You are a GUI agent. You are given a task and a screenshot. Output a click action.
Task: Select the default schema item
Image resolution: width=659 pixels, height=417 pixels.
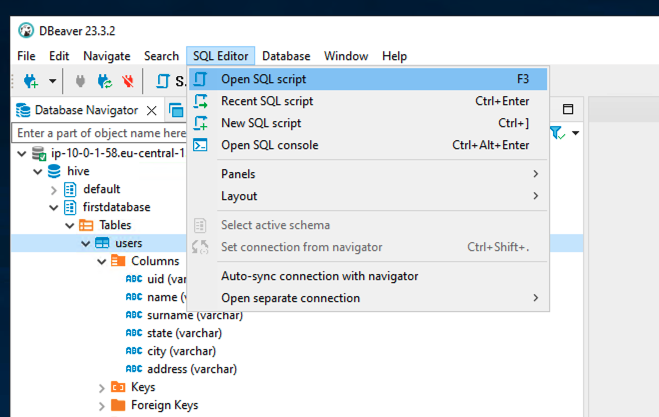coord(102,189)
